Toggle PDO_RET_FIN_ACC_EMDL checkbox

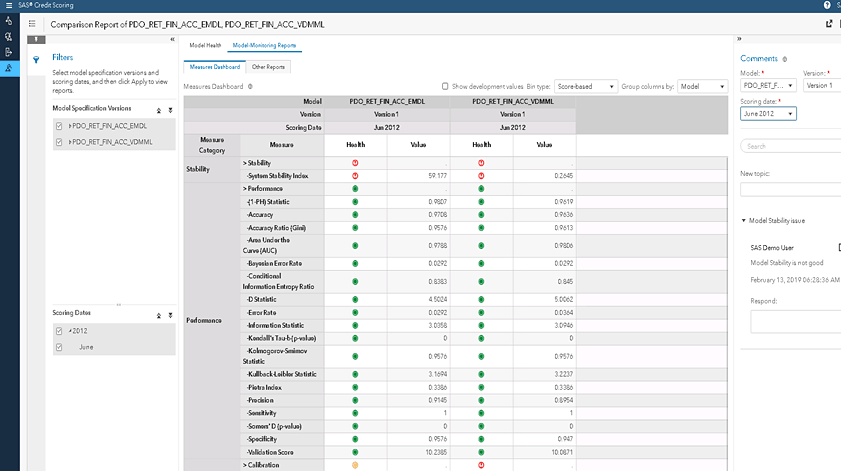(59, 126)
